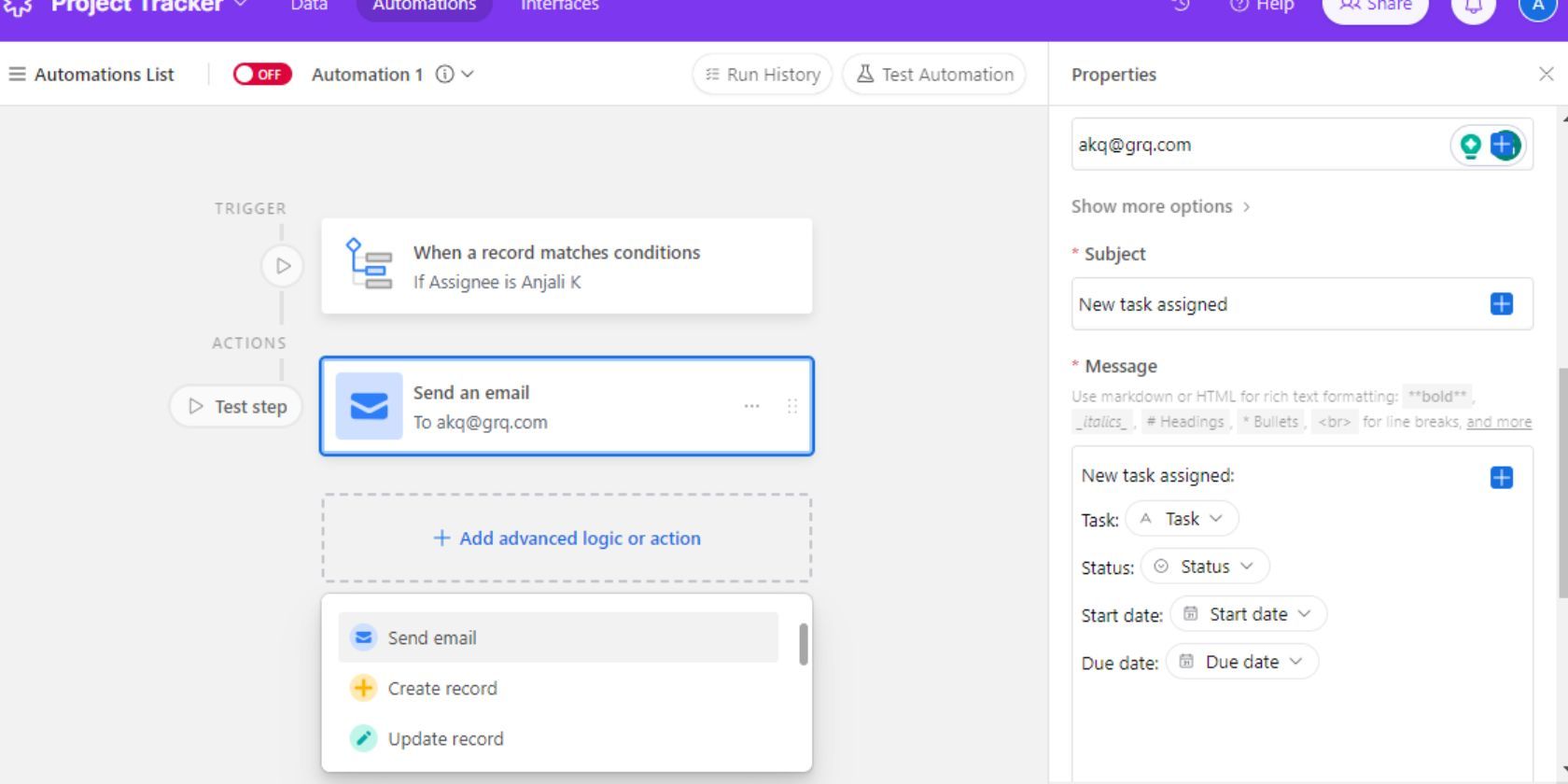Open the three-dot menu on Send an email
This screenshot has width=1568, height=784.
pos(751,406)
